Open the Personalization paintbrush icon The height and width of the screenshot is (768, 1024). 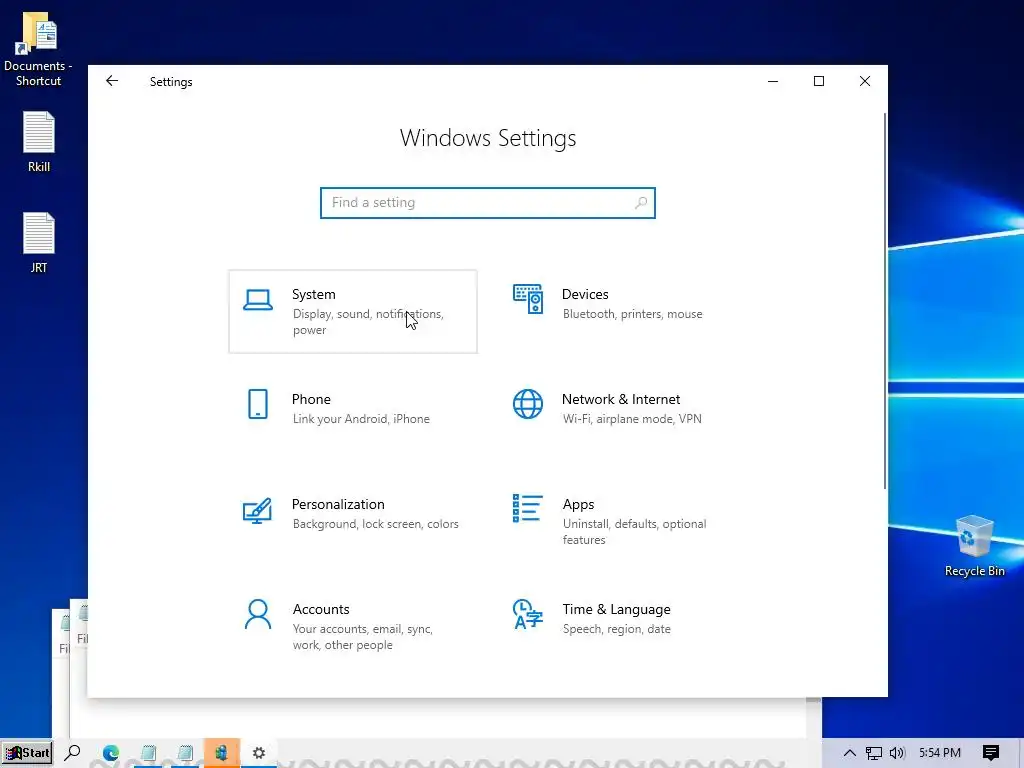click(257, 510)
